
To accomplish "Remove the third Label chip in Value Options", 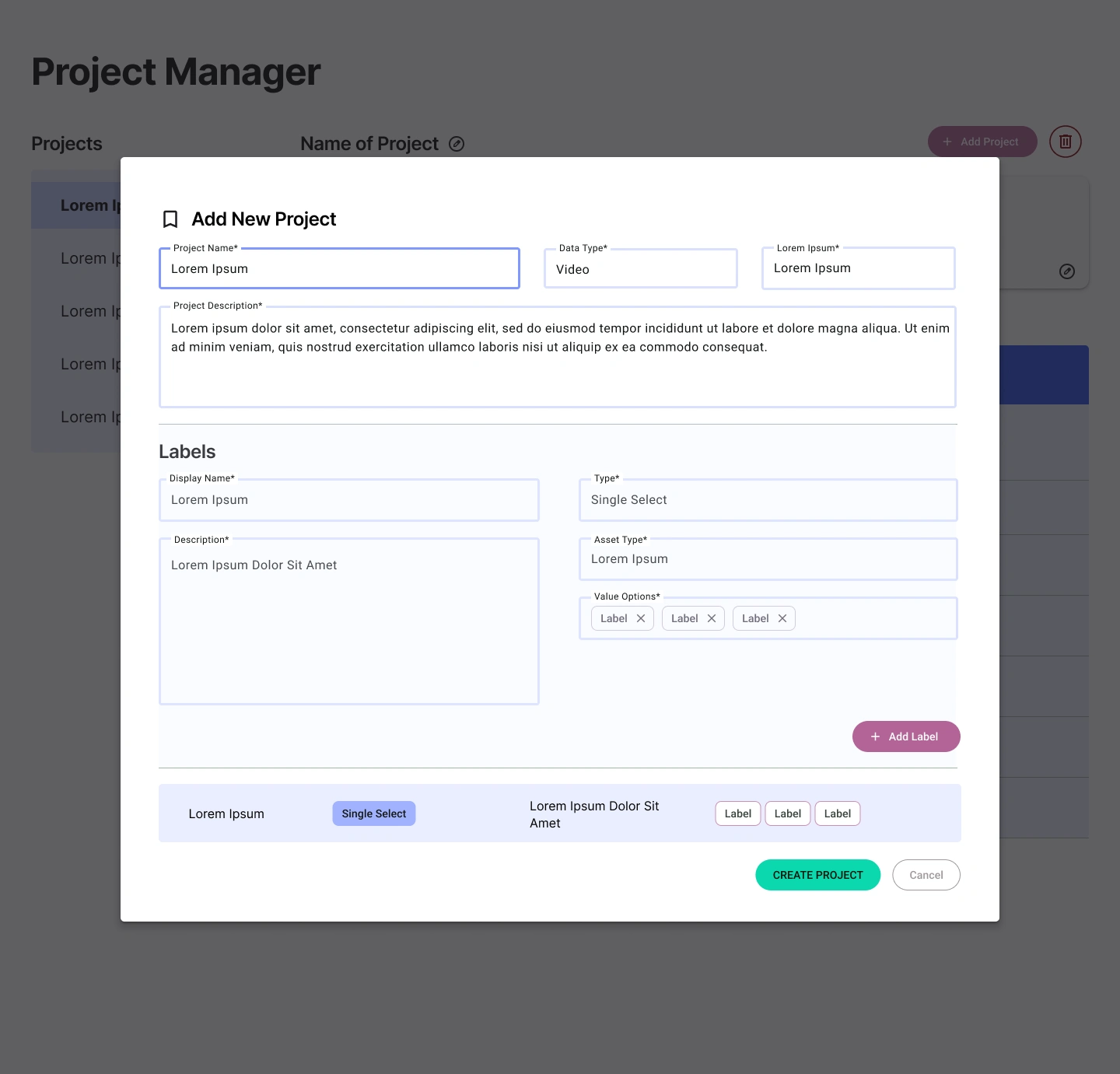I will click(x=782, y=618).
